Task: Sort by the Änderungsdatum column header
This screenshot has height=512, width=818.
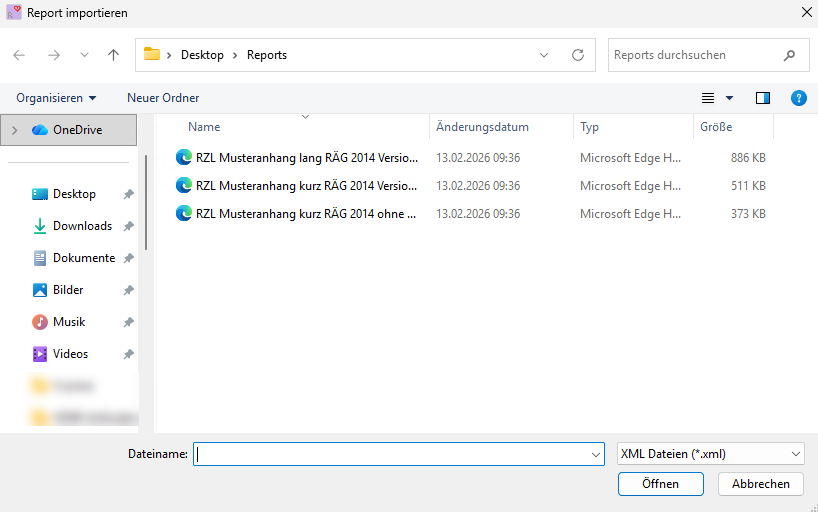Action: 480,127
